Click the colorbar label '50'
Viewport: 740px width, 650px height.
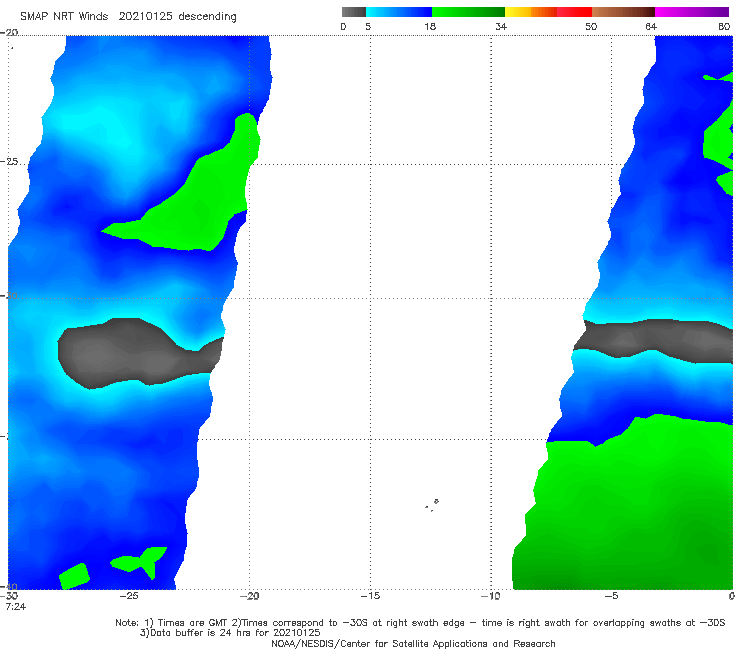tap(591, 27)
